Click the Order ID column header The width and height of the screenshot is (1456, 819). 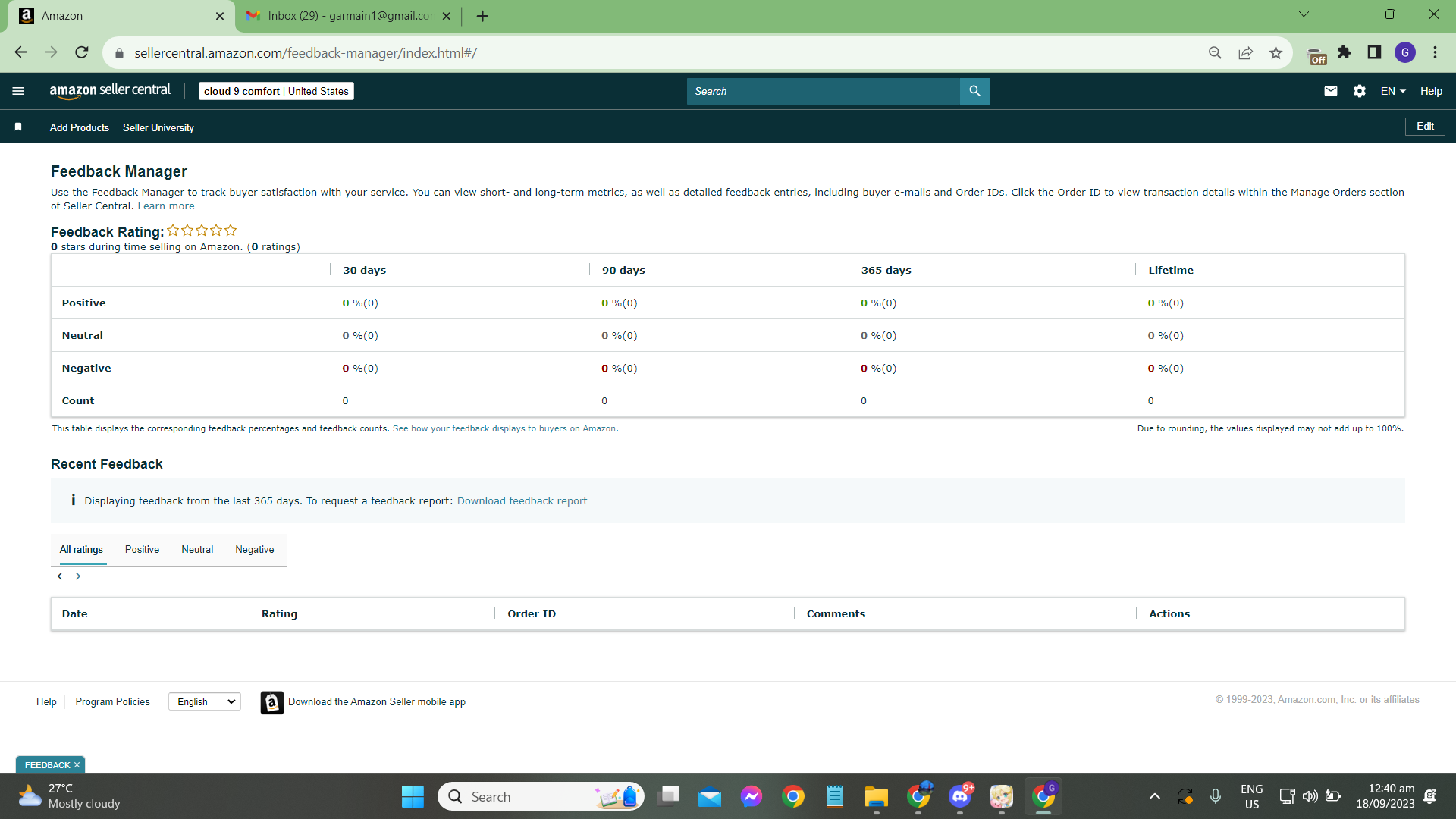tap(532, 614)
